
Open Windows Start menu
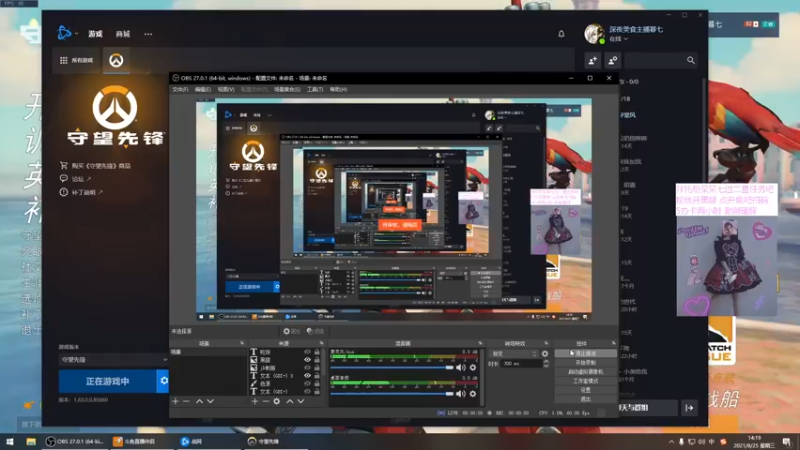[10, 441]
